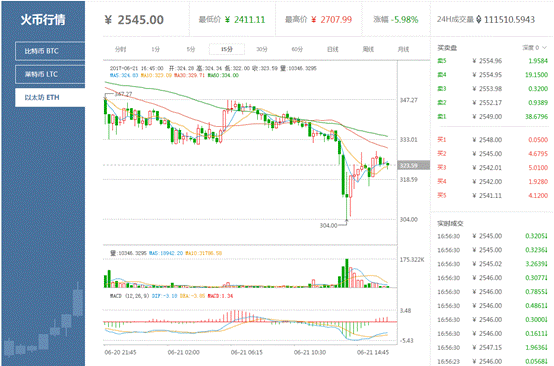
Task: Select the 卖1 ask at 2549.00
Action: [493, 117]
